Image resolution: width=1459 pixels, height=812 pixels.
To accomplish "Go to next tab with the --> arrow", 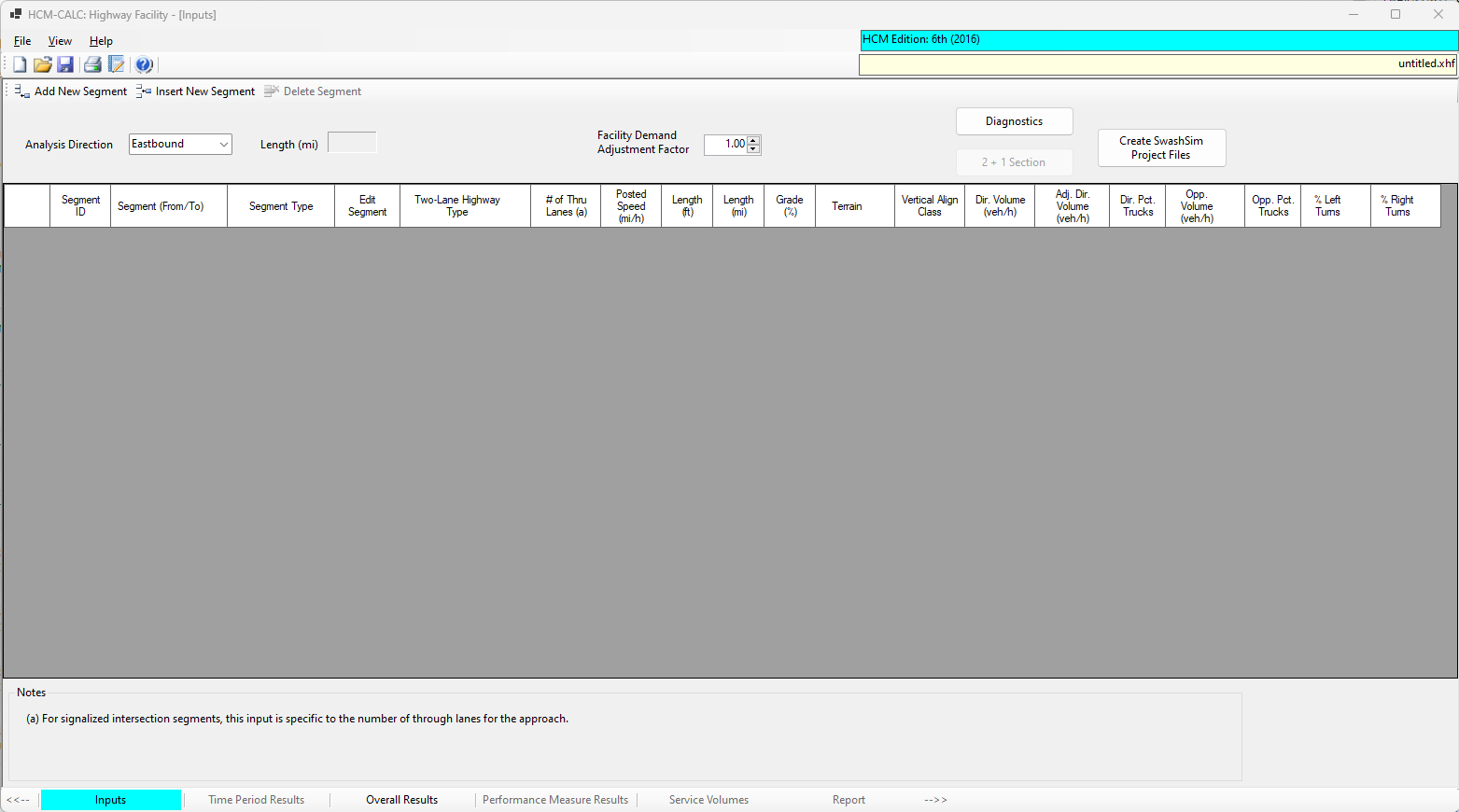I will click(x=935, y=800).
